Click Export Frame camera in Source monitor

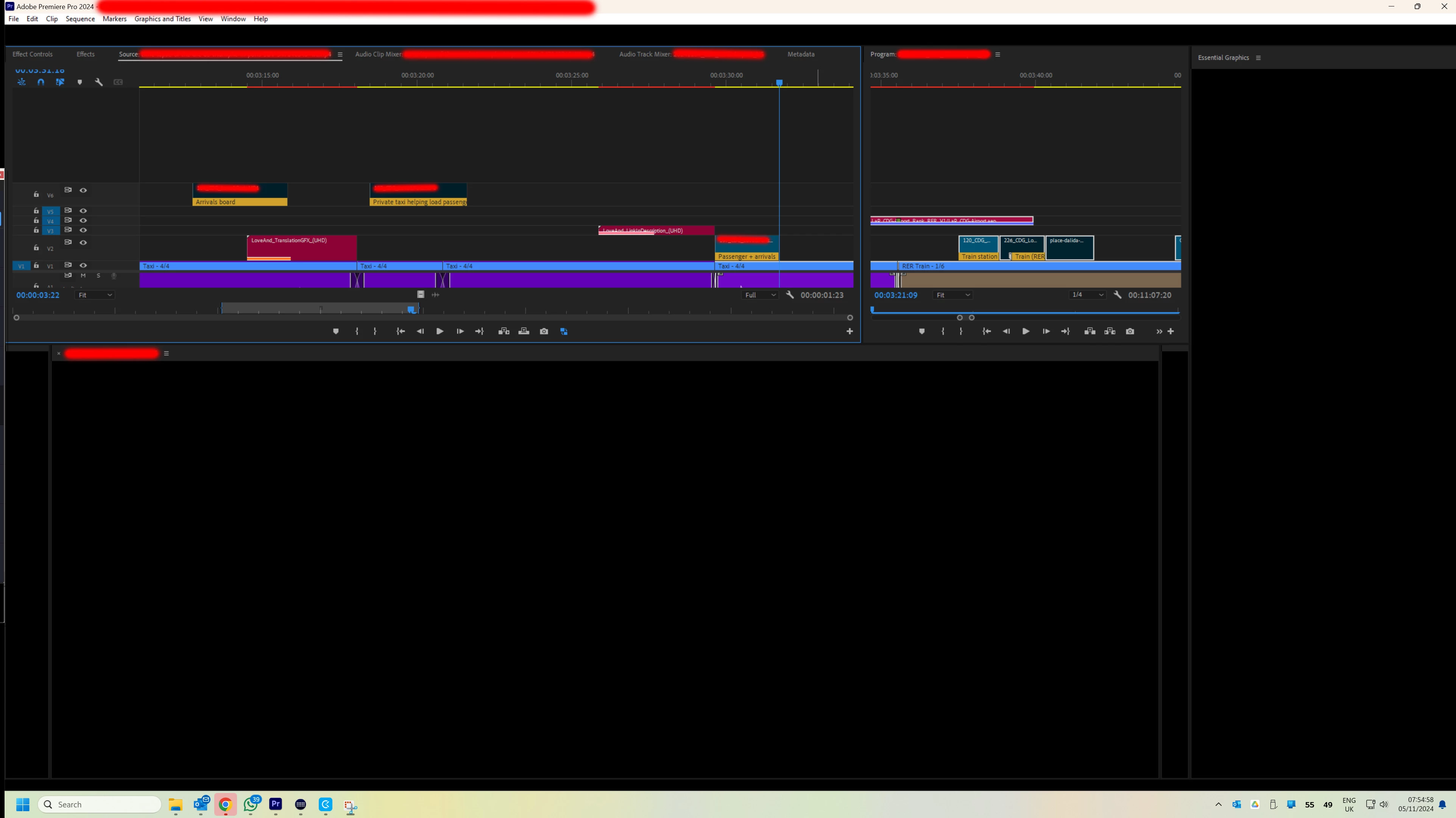pyautogui.click(x=544, y=331)
